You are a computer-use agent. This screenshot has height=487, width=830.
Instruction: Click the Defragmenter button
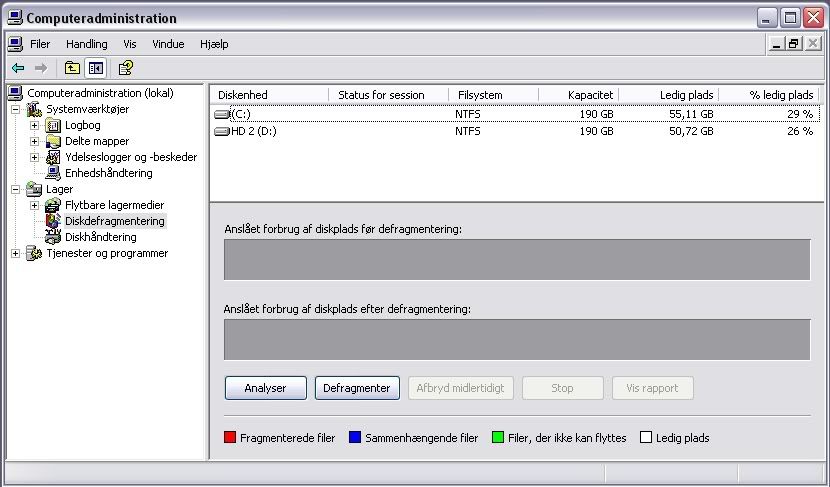coord(357,388)
